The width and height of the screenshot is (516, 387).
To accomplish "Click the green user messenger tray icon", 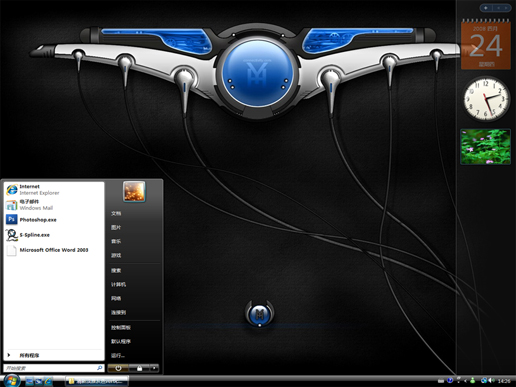I will (x=473, y=380).
